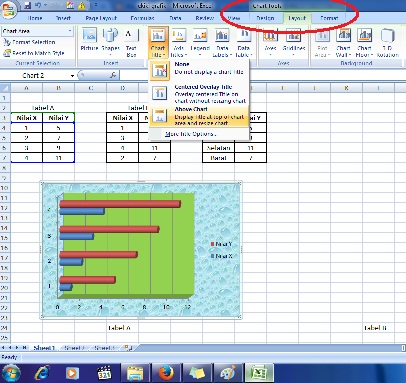The width and height of the screenshot is (406, 383).
Task: Click the Chart Wall button
Action: coord(343,42)
